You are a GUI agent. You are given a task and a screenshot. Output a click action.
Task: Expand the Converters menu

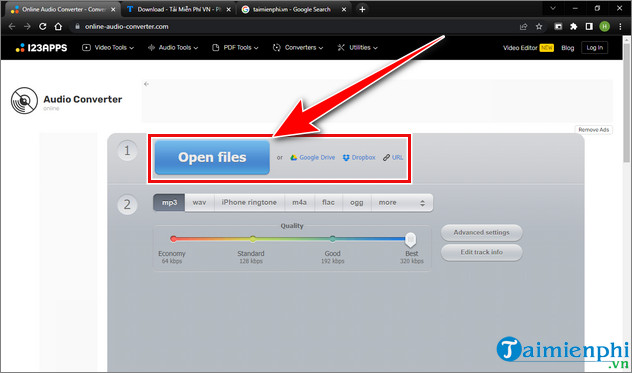coord(298,48)
